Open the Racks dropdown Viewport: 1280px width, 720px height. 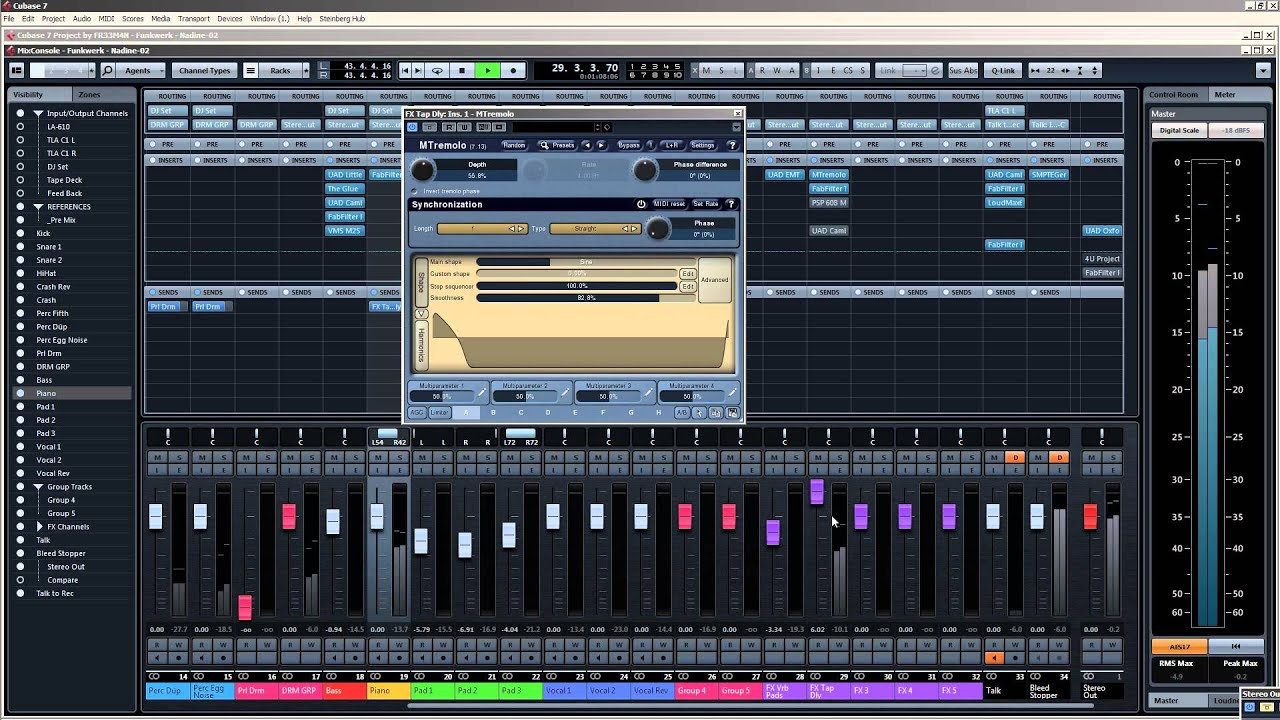[281, 70]
